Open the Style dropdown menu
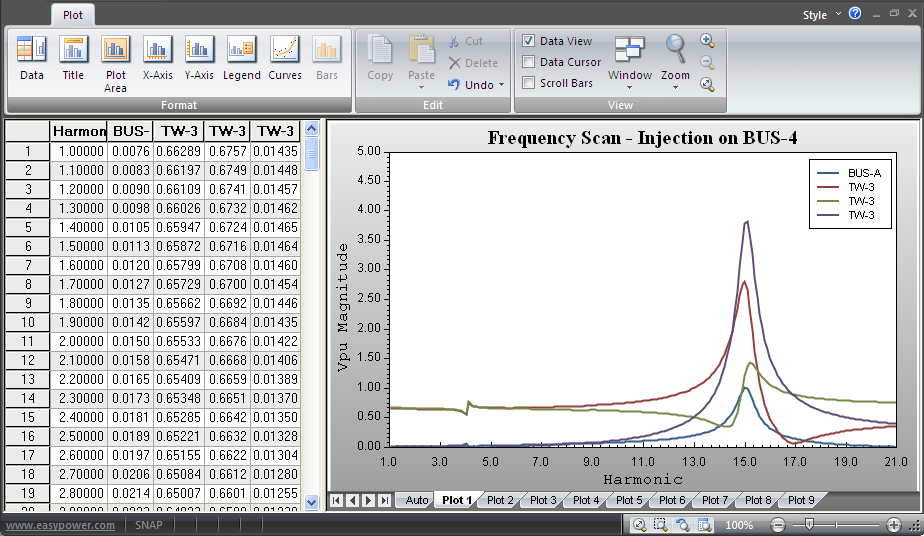924x536 pixels. [820, 15]
